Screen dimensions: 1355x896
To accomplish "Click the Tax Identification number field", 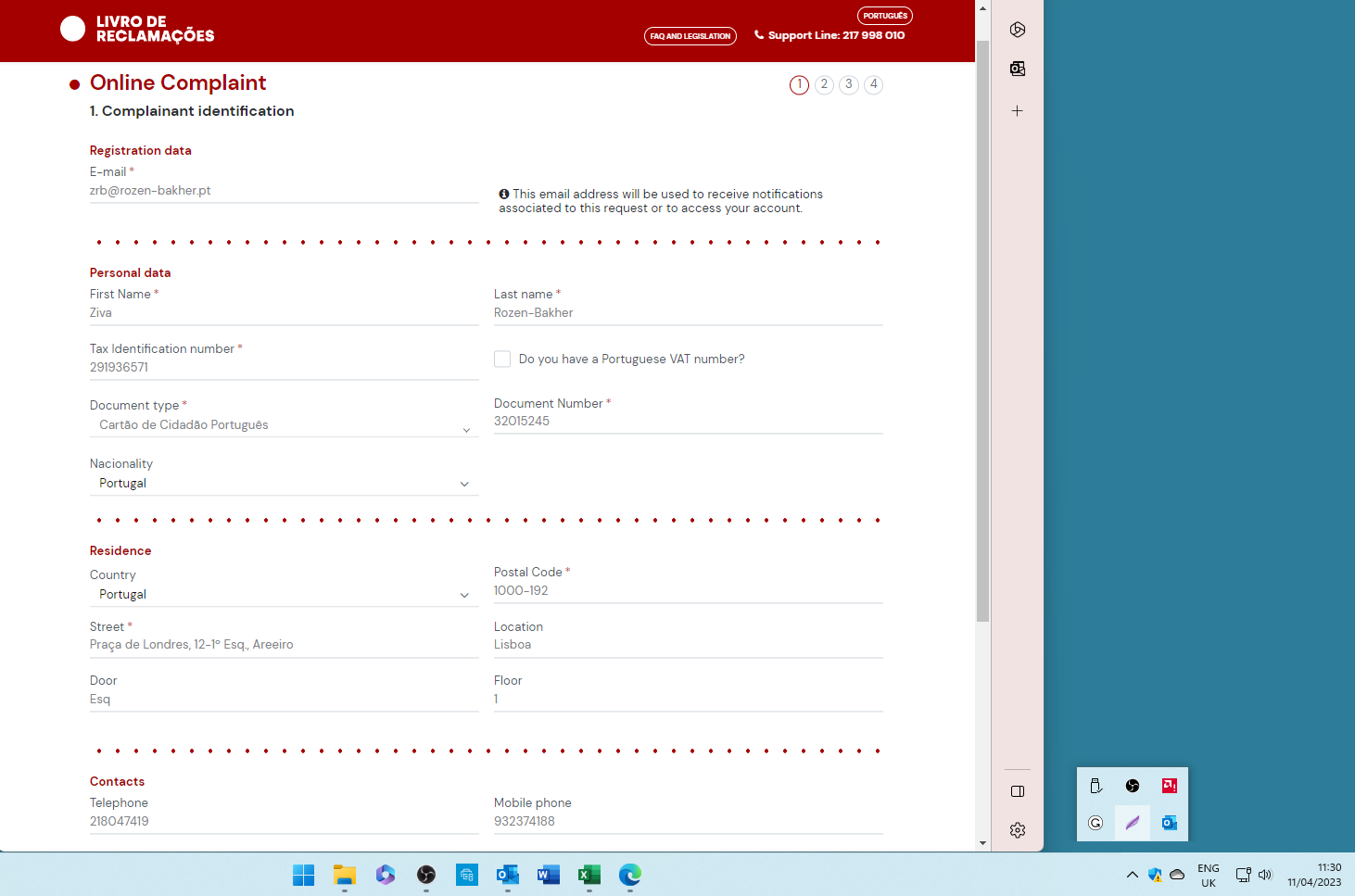I will click(285, 368).
